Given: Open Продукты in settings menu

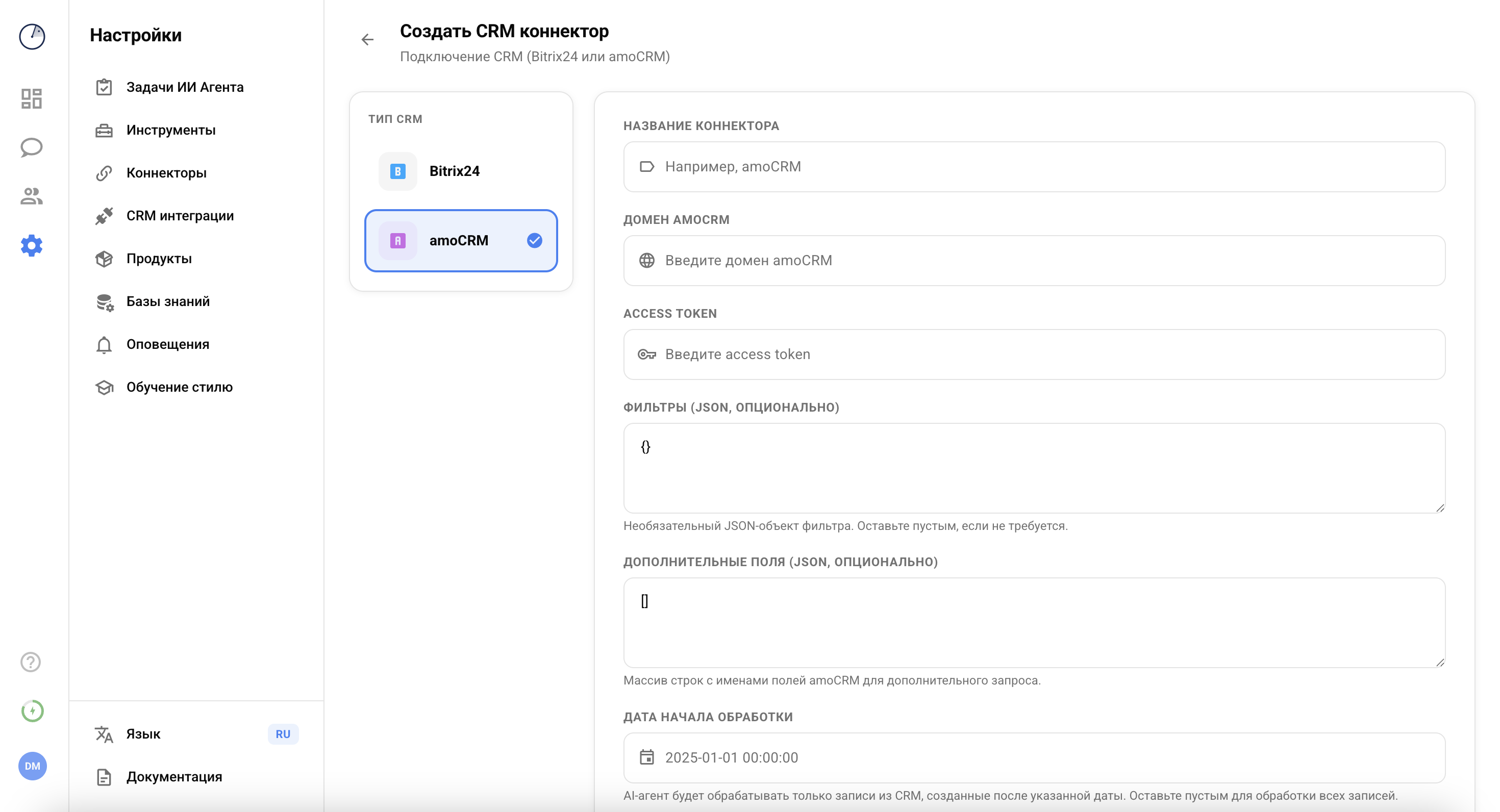Looking at the screenshot, I should [x=159, y=259].
